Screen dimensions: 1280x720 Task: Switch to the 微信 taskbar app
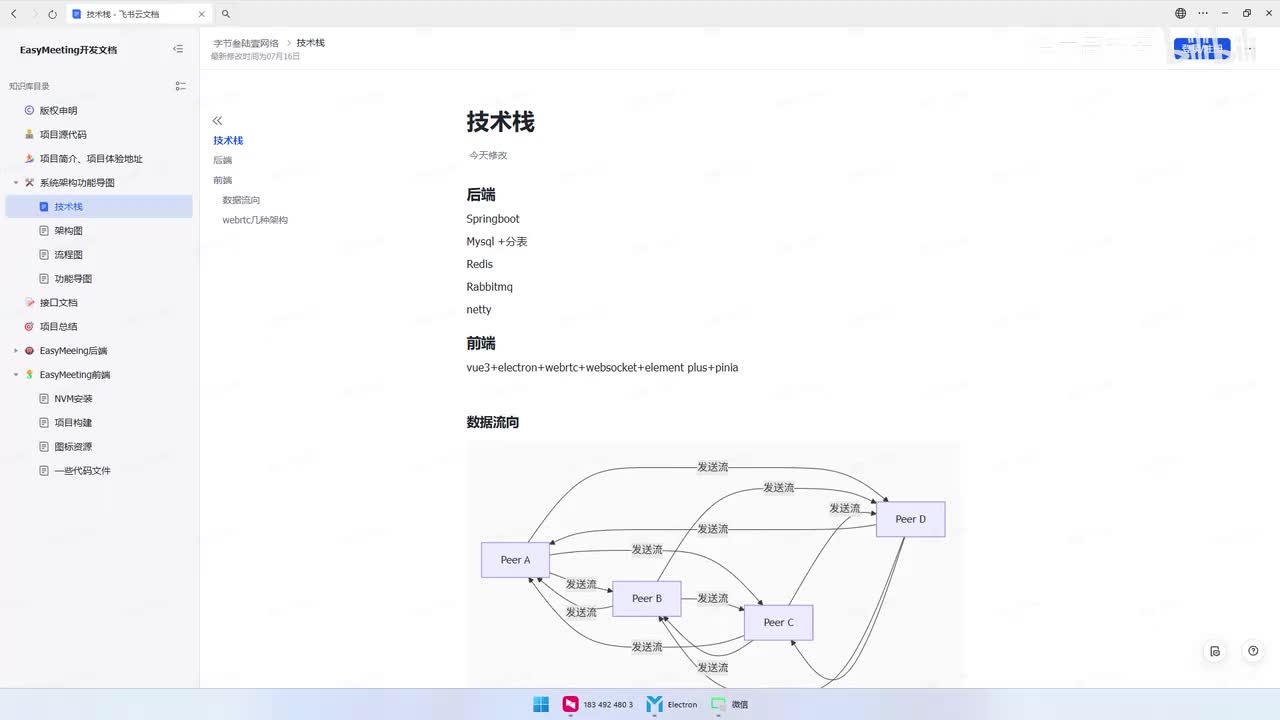[x=729, y=704]
